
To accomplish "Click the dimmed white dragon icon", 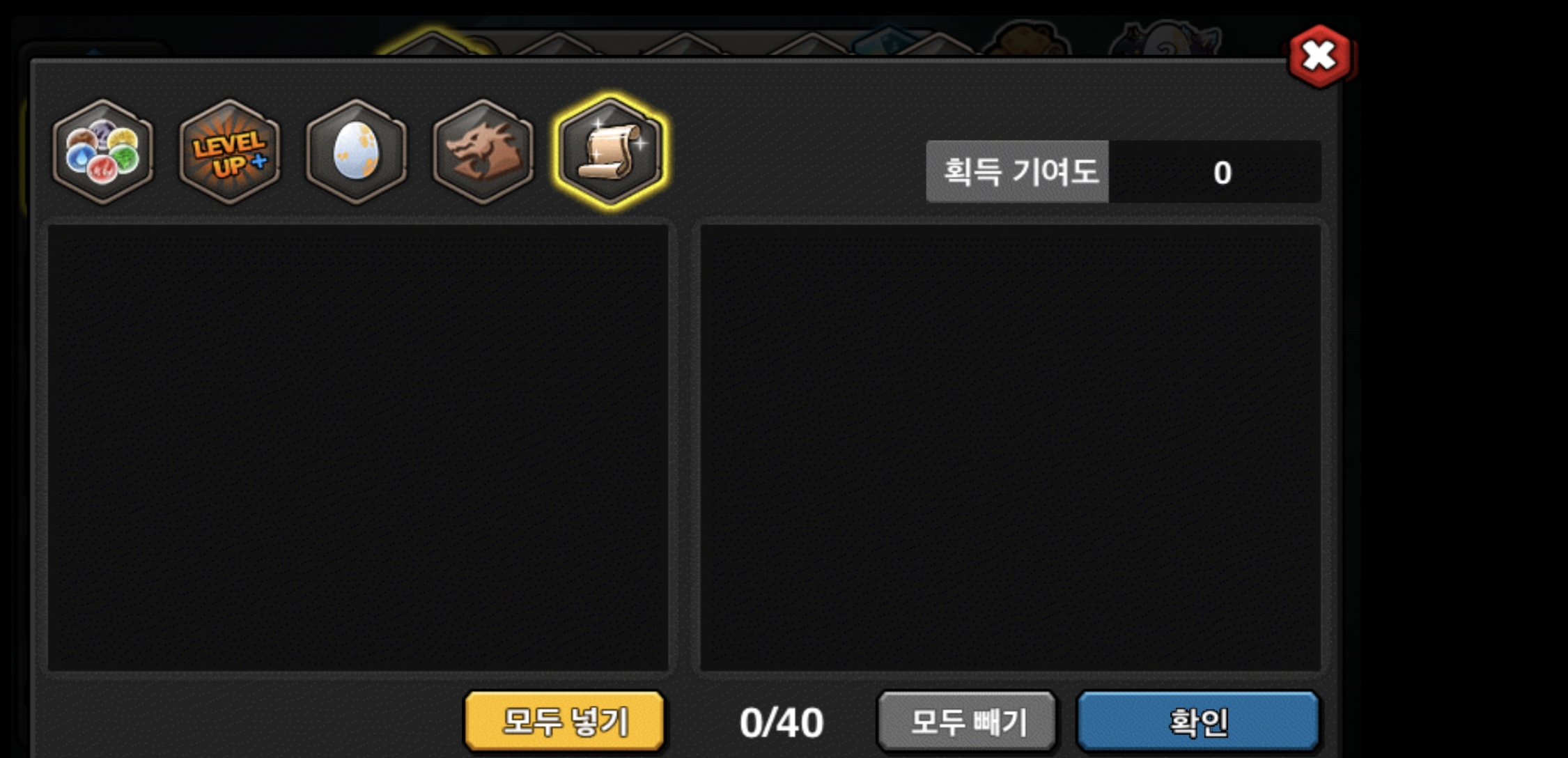I will click(1163, 39).
